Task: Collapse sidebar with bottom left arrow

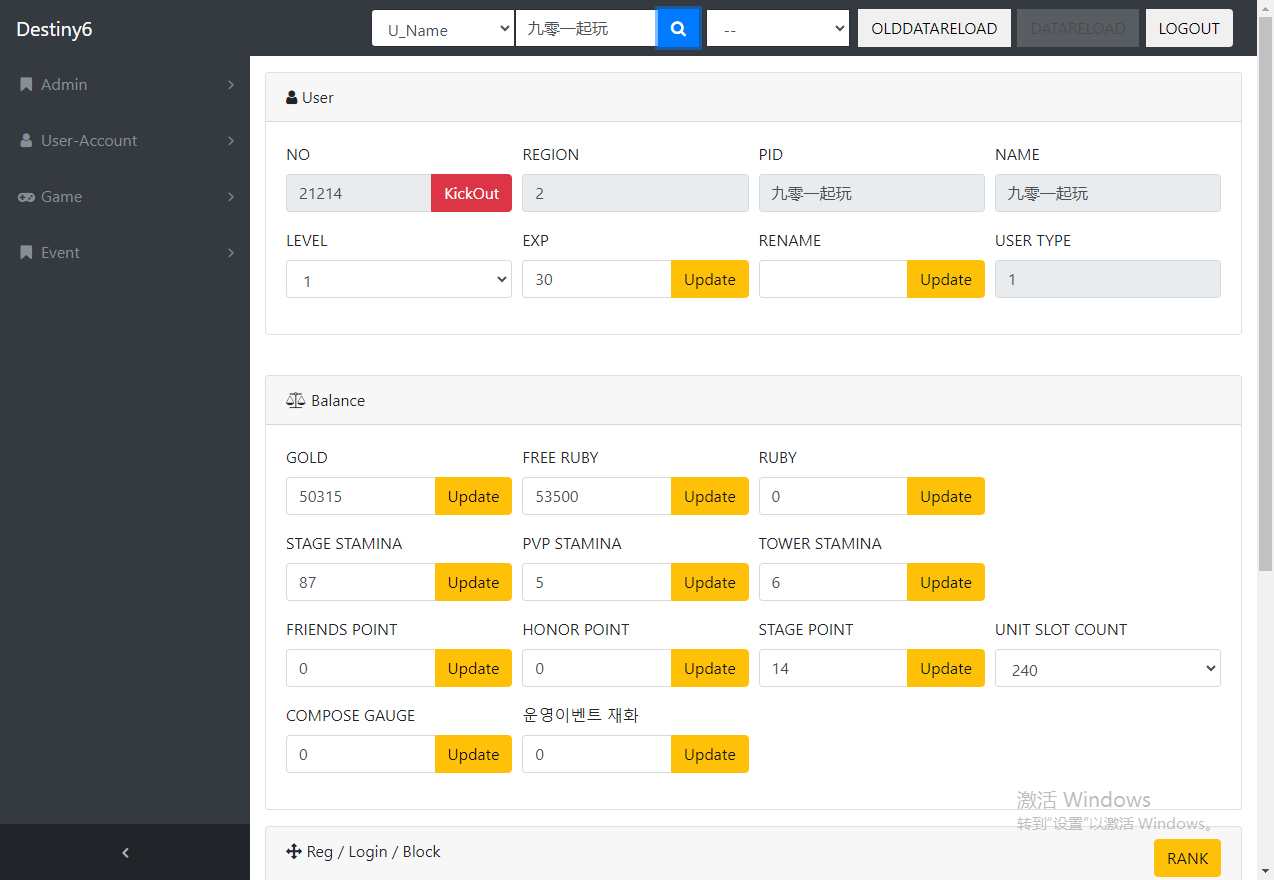Action: [125, 852]
